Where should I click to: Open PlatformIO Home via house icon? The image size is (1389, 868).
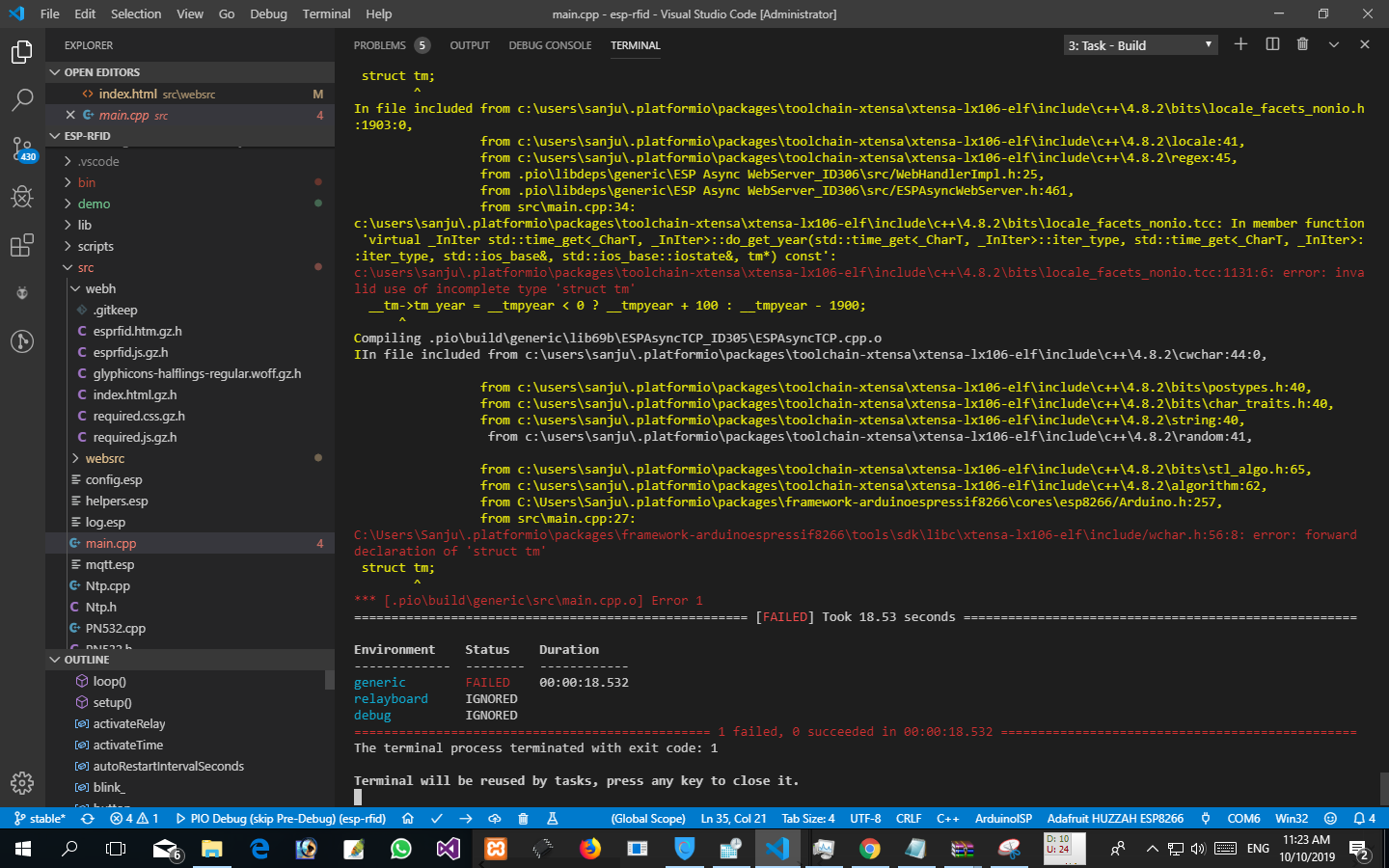coord(407,817)
